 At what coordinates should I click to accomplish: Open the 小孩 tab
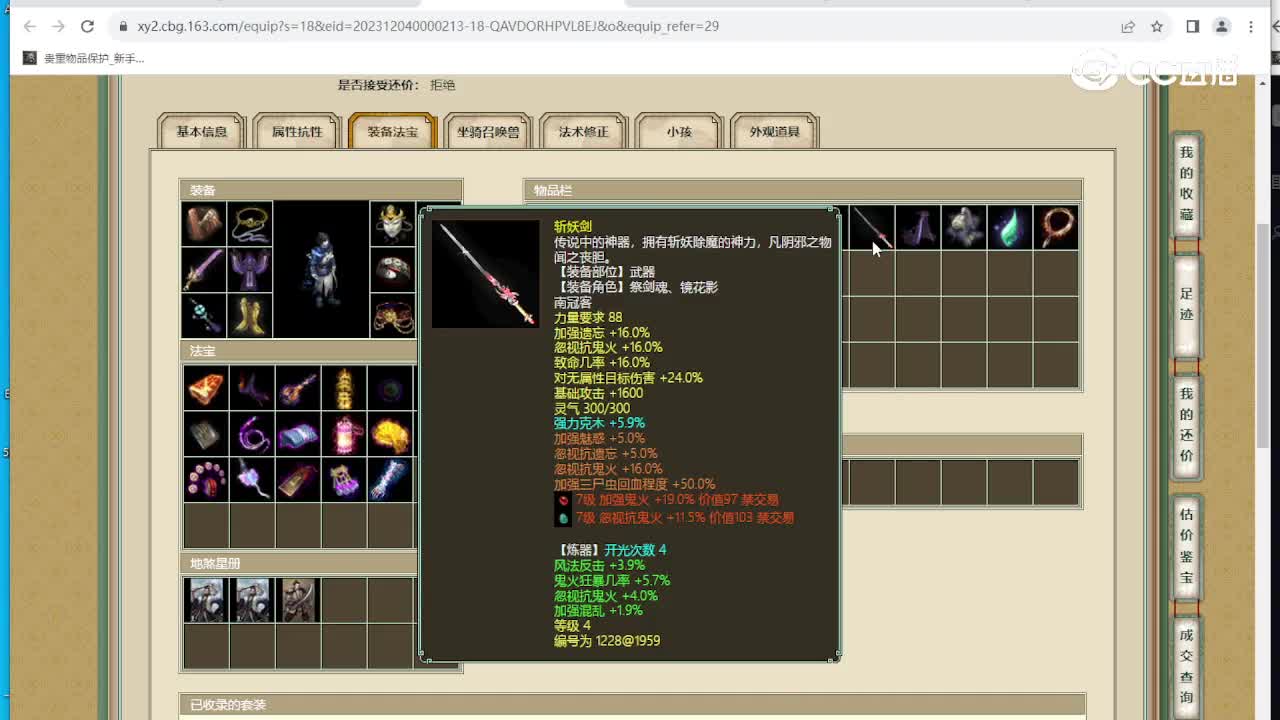[x=679, y=131]
